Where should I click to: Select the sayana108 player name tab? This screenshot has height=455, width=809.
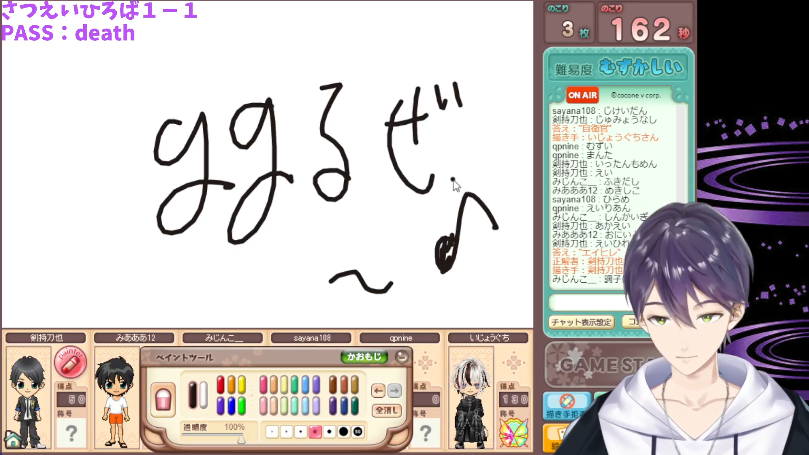coord(312,338)
